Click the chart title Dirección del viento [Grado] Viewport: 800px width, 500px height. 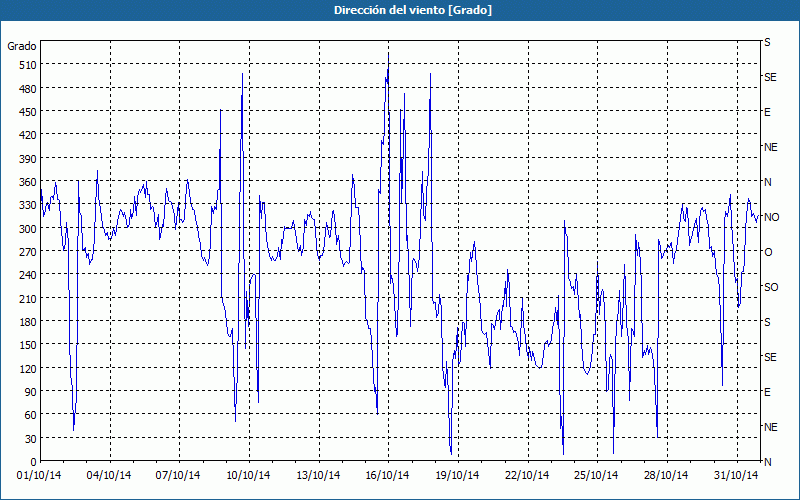413,10
